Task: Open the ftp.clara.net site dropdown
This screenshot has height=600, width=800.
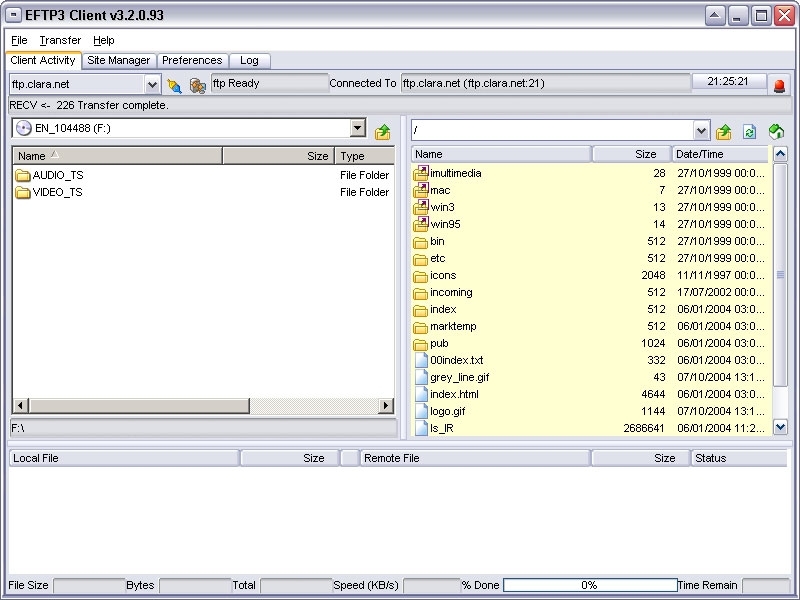Action: point(152,85)
